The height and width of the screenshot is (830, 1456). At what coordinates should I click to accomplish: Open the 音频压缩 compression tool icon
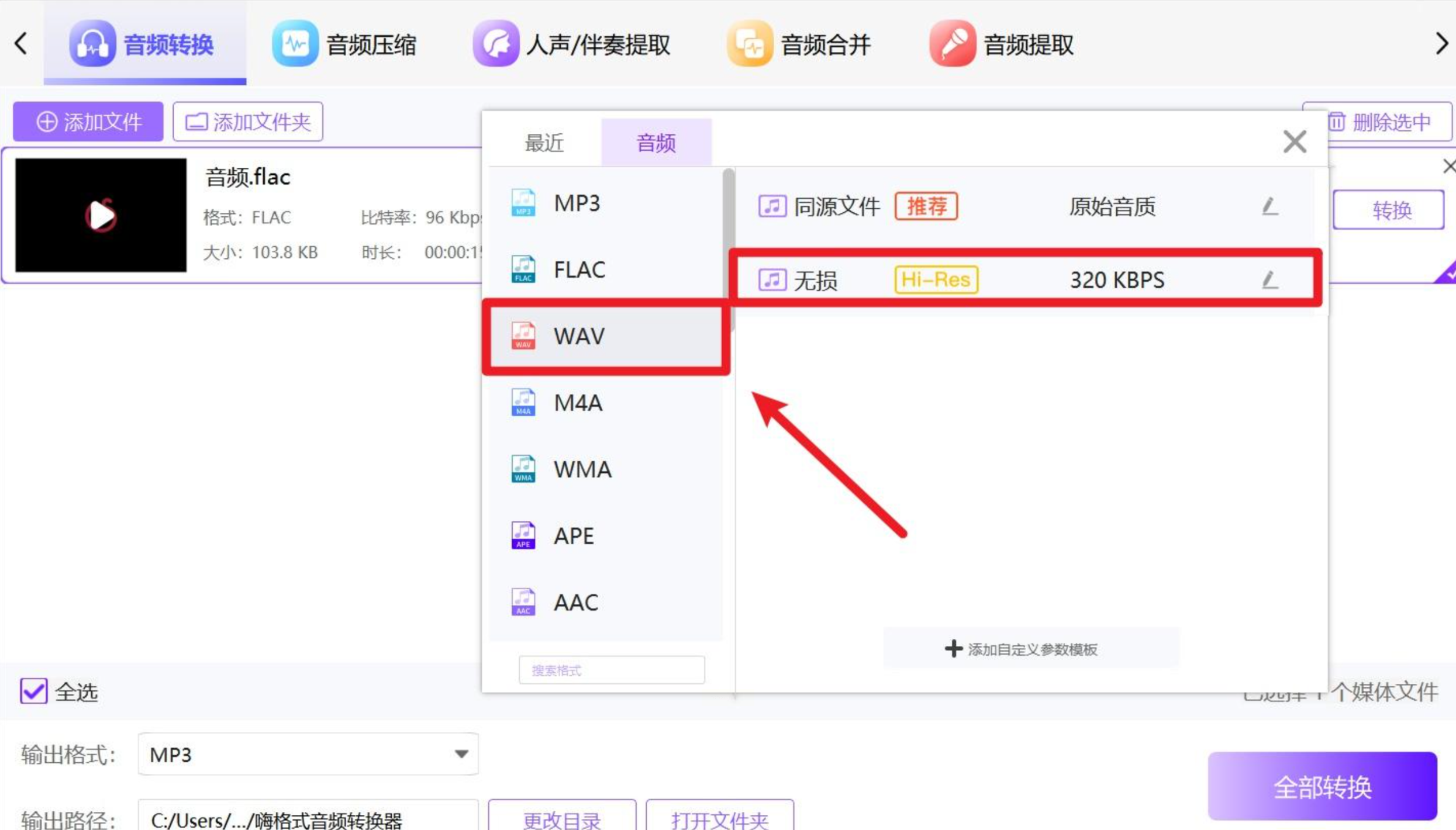coord(295,44)
